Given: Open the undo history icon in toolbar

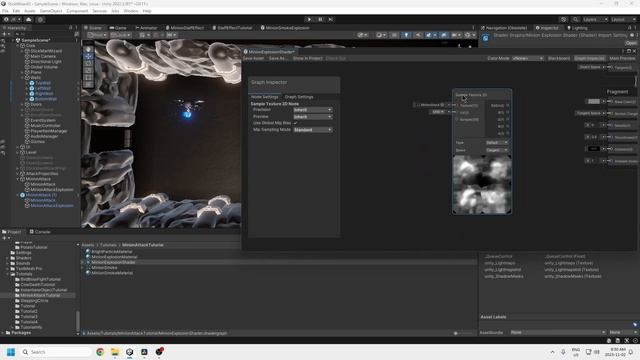Looking at the screenshot, I should pyautogui.click(x=563, y=19).
